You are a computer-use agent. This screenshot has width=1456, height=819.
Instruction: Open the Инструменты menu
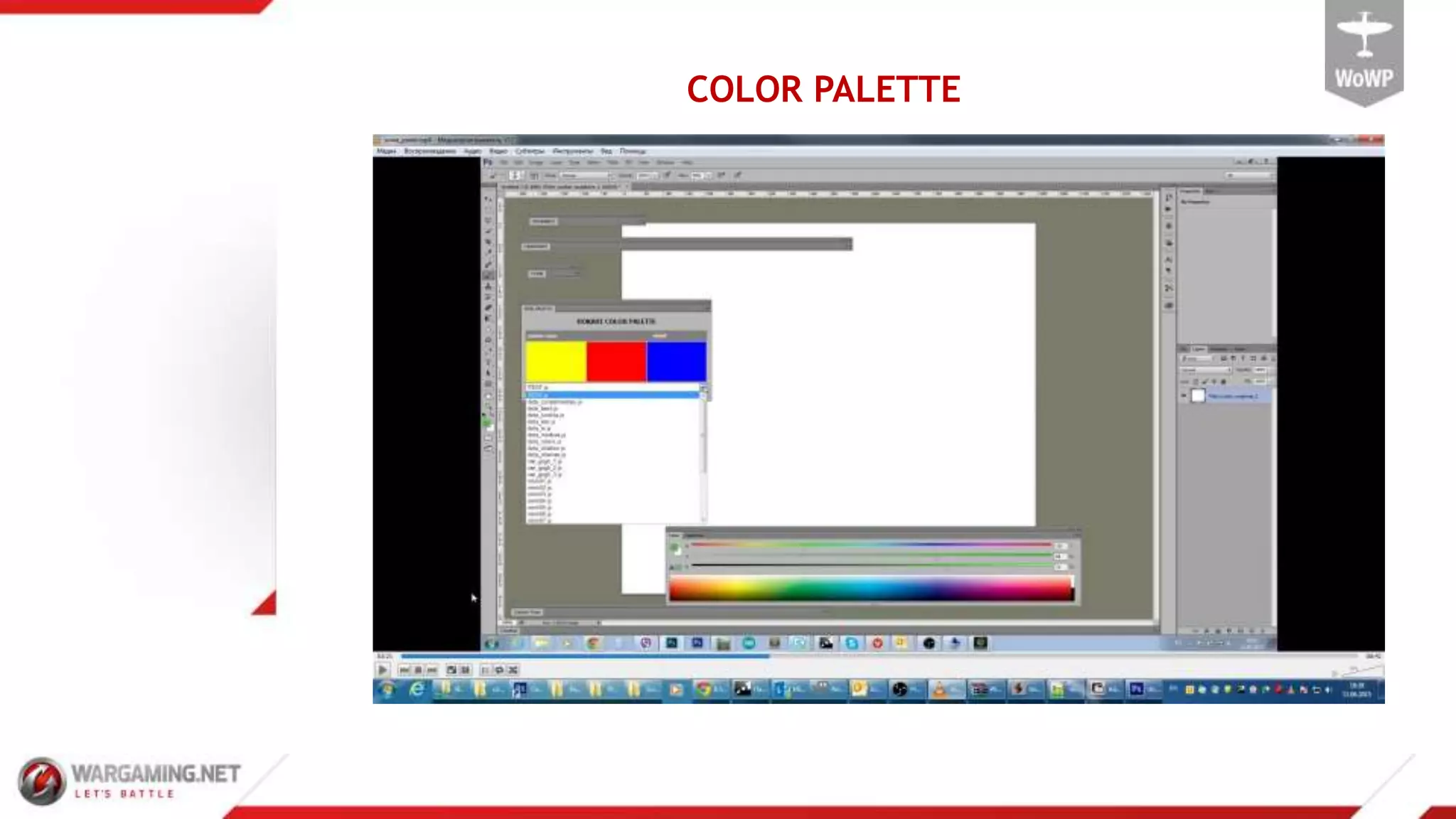[x=573, y=151]
